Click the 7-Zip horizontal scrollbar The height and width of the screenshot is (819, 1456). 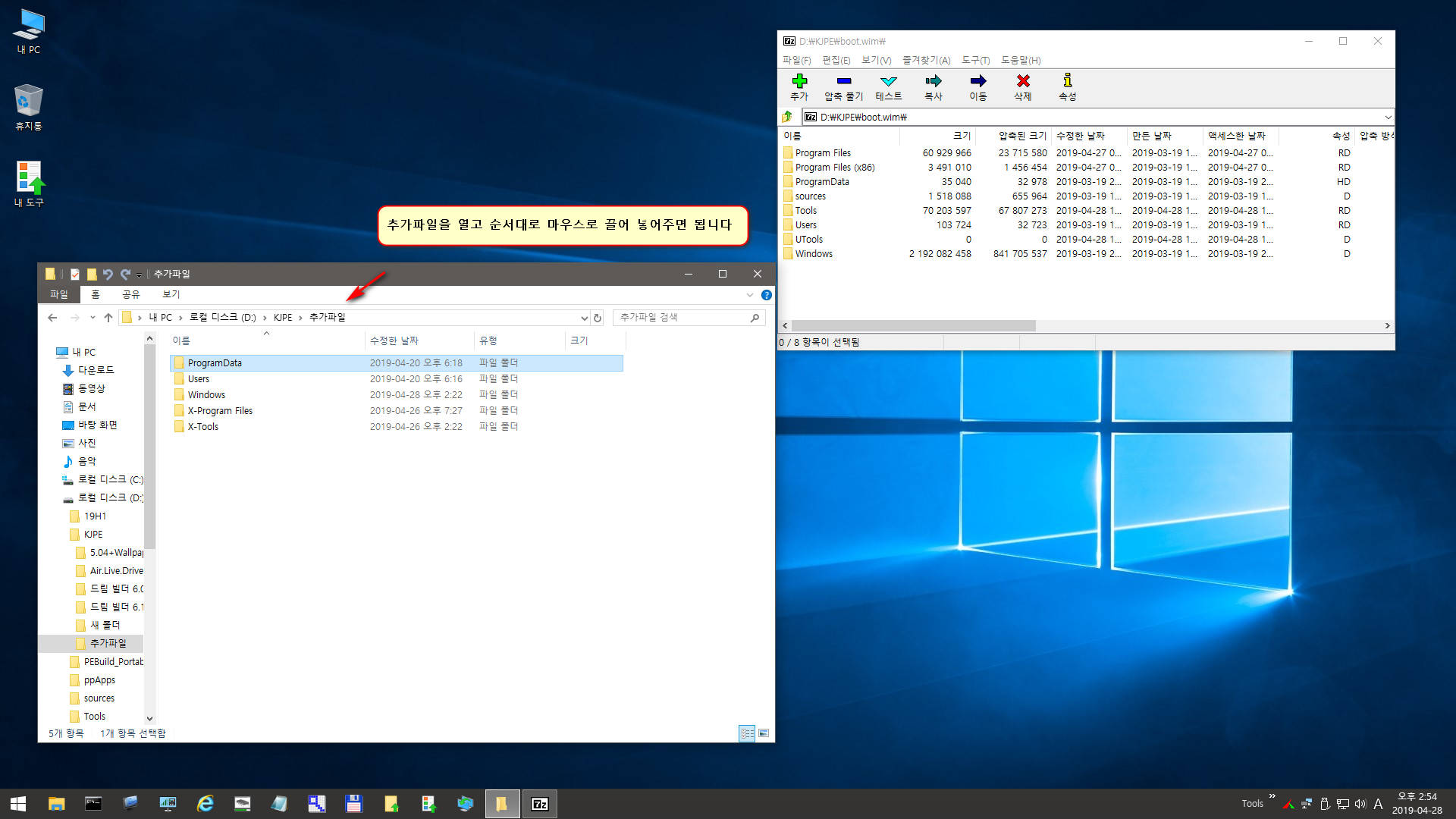[x=913, y=325]
